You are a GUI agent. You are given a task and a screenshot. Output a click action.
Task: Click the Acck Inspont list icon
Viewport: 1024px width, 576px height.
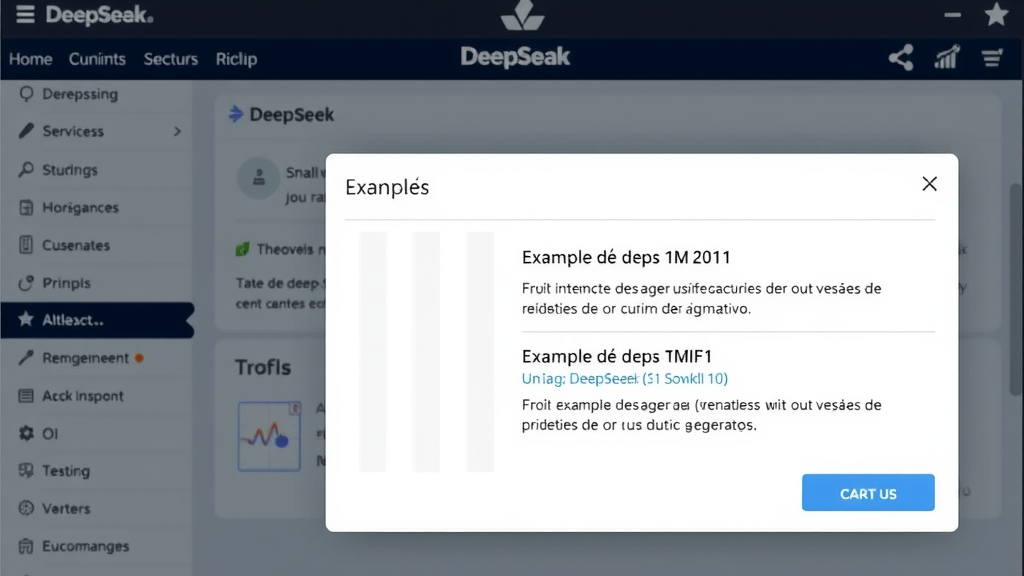[28, 395]
